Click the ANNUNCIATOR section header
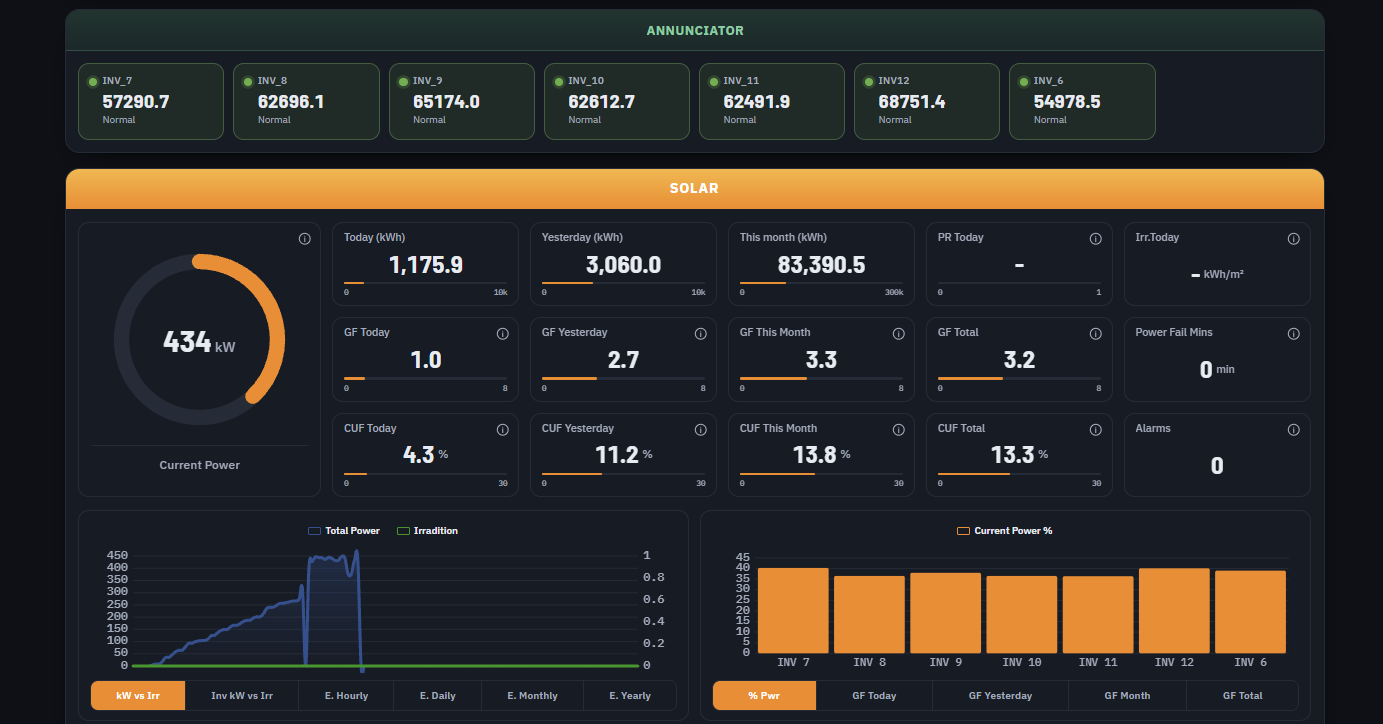 695,30
